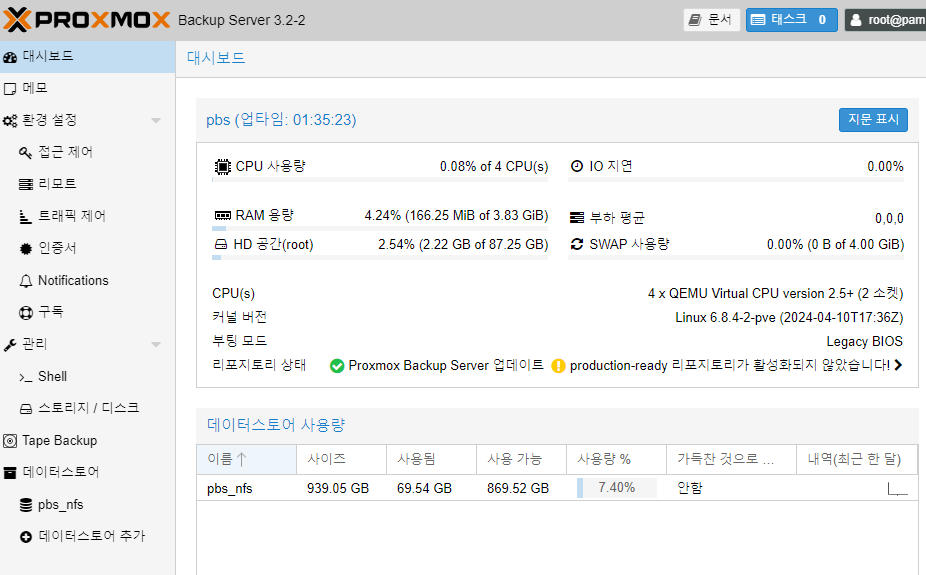Click the pbs_nfs history sparkline
Image resolution: width=926 pixels, height=575 pixels.
click(x=898, y=489)
